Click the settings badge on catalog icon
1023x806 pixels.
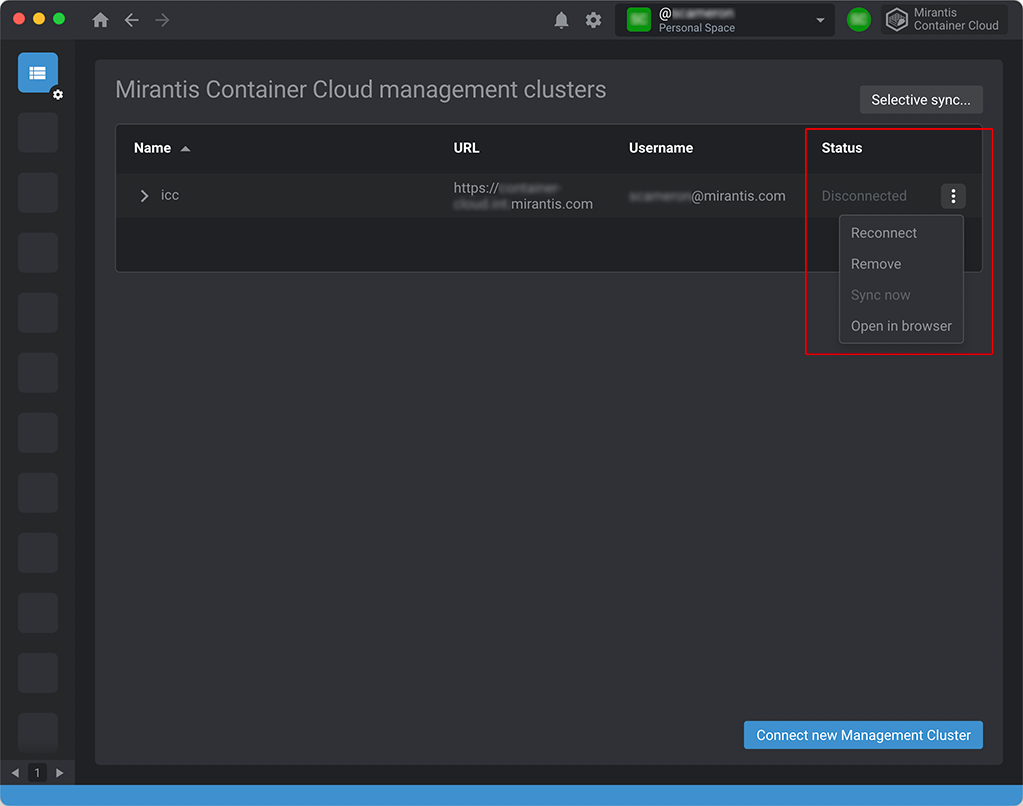coord(57,95)
